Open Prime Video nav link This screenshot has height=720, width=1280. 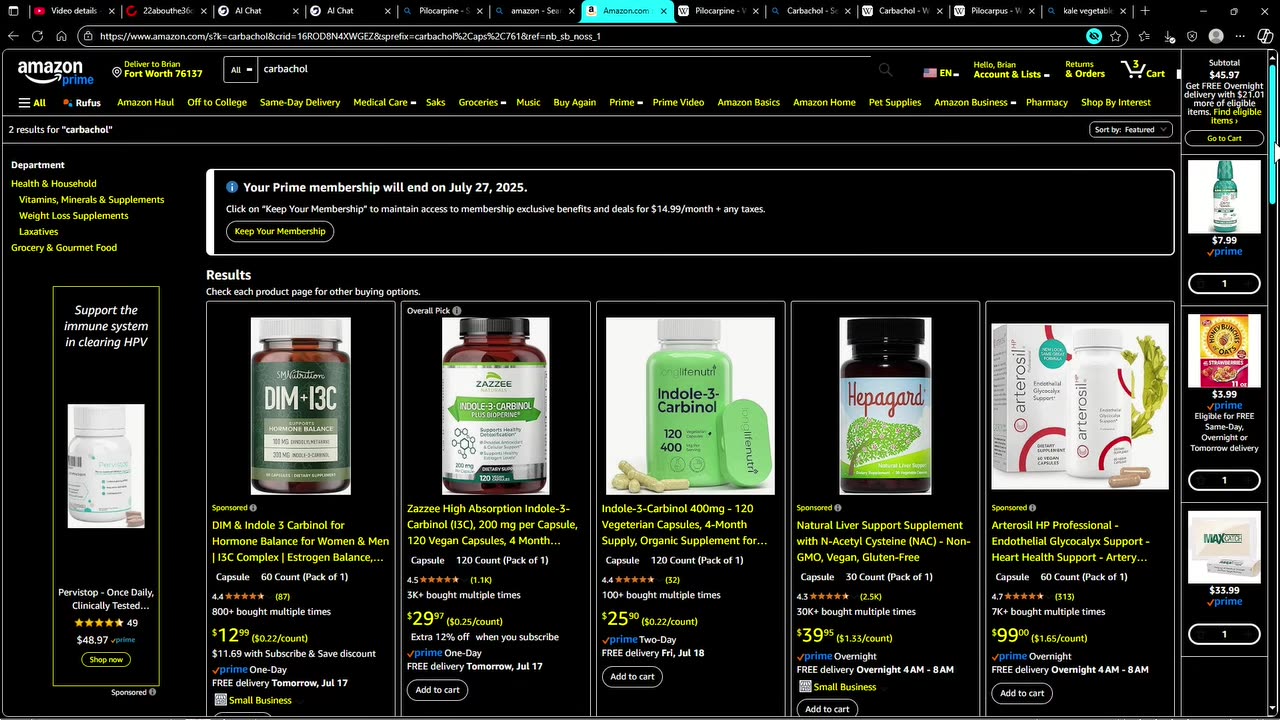click(678, 102)
